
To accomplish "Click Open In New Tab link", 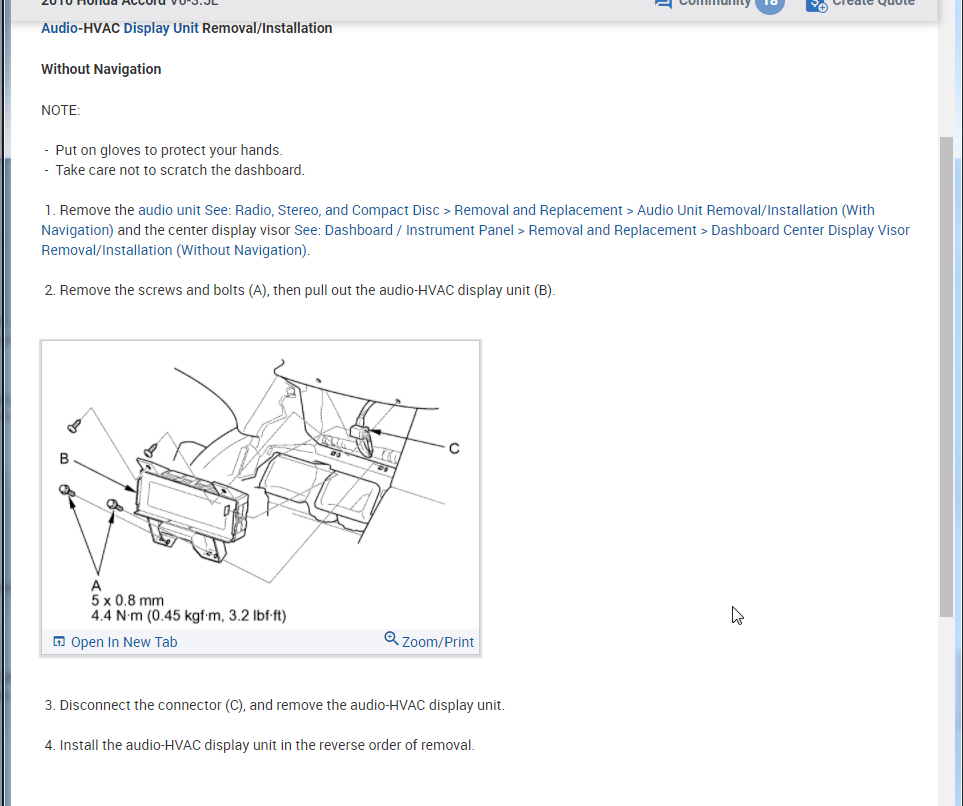I will click(123, 642).
